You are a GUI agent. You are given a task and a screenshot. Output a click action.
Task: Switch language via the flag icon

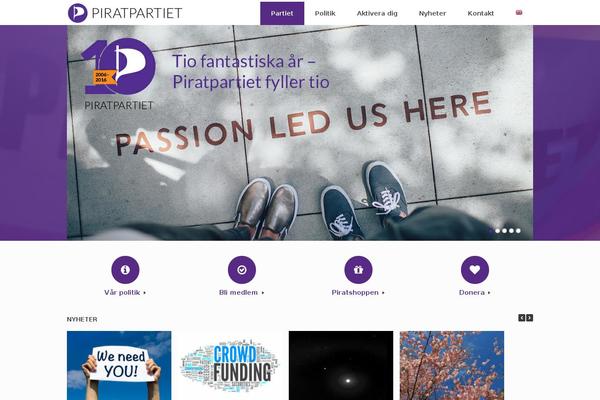point(519,13)
